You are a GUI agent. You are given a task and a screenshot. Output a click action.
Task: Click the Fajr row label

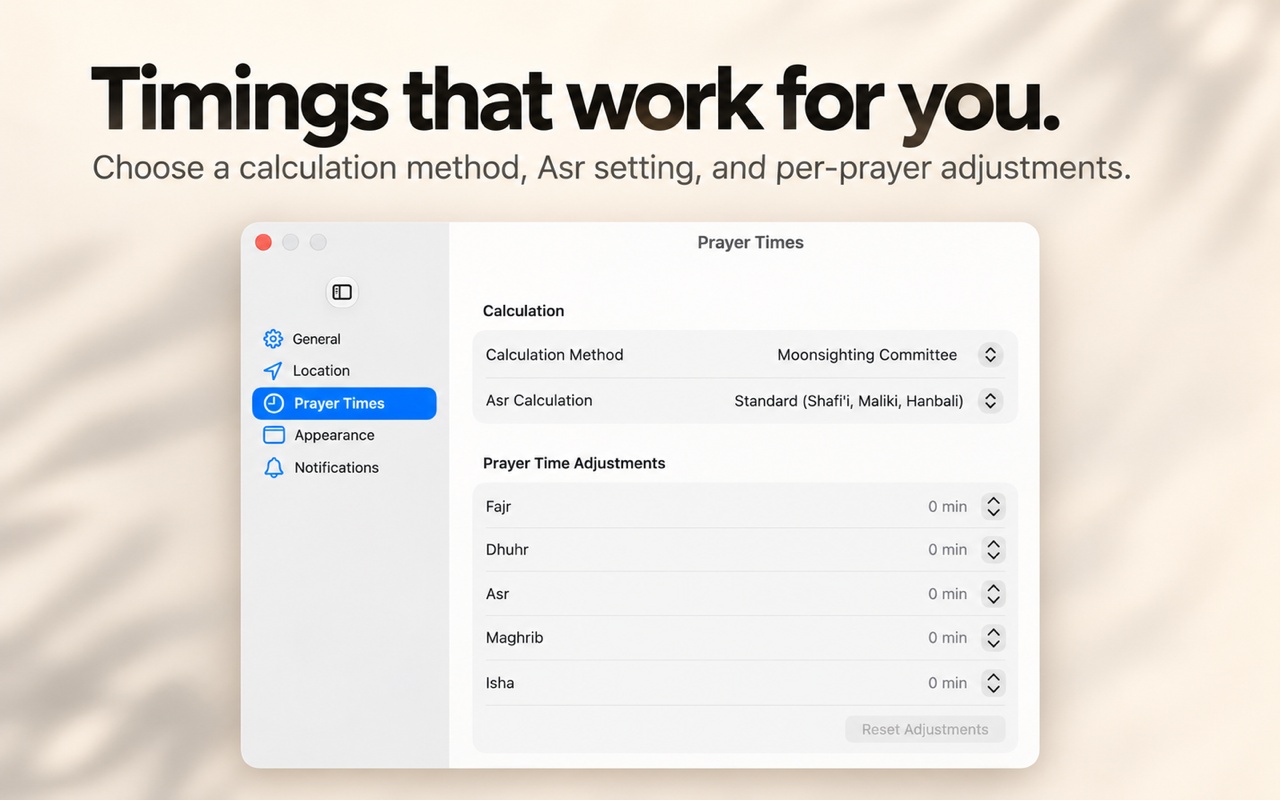[498, 507]
